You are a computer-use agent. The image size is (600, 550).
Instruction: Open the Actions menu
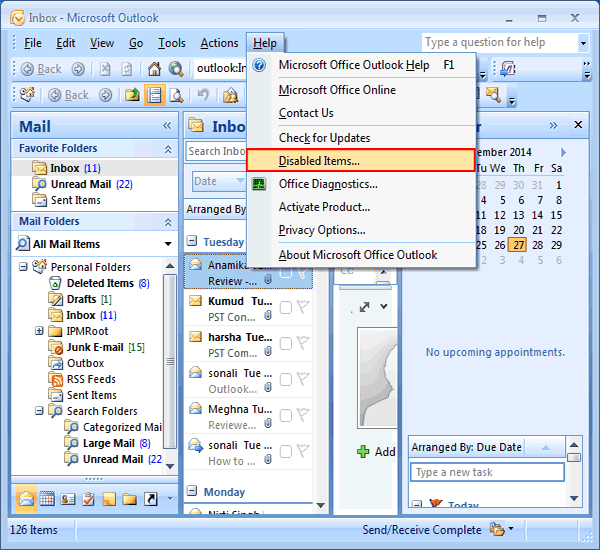[x=219, y=43]
